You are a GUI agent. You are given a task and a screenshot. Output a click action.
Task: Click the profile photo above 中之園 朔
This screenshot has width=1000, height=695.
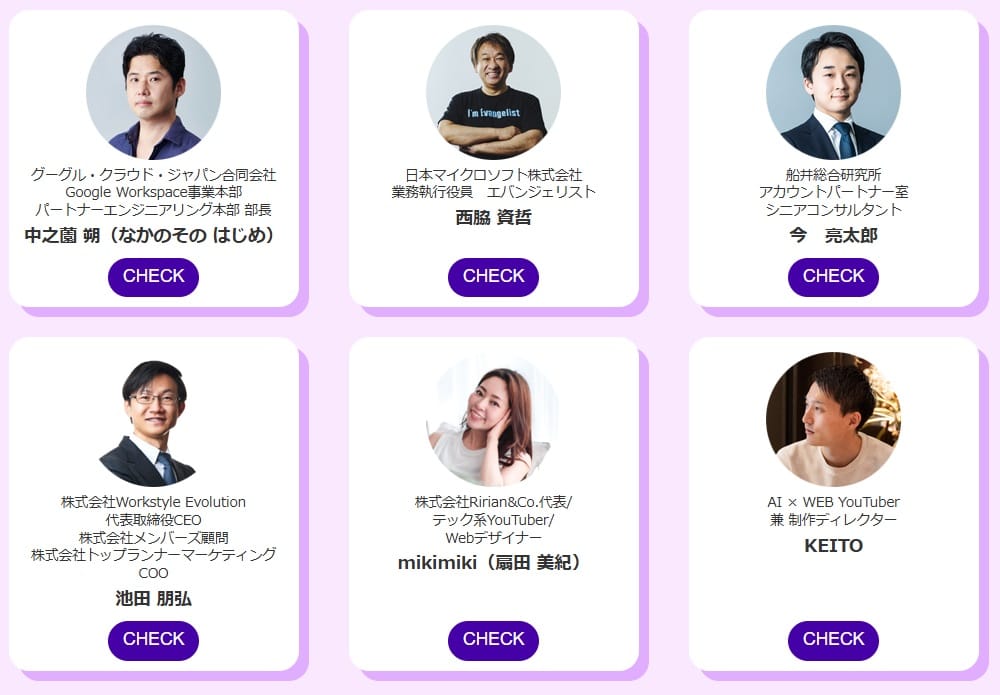click(x=153, y=93)
